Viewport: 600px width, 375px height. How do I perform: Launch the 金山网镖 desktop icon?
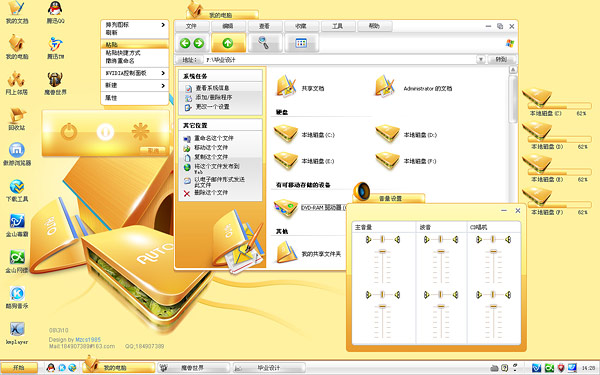(16, 261)
